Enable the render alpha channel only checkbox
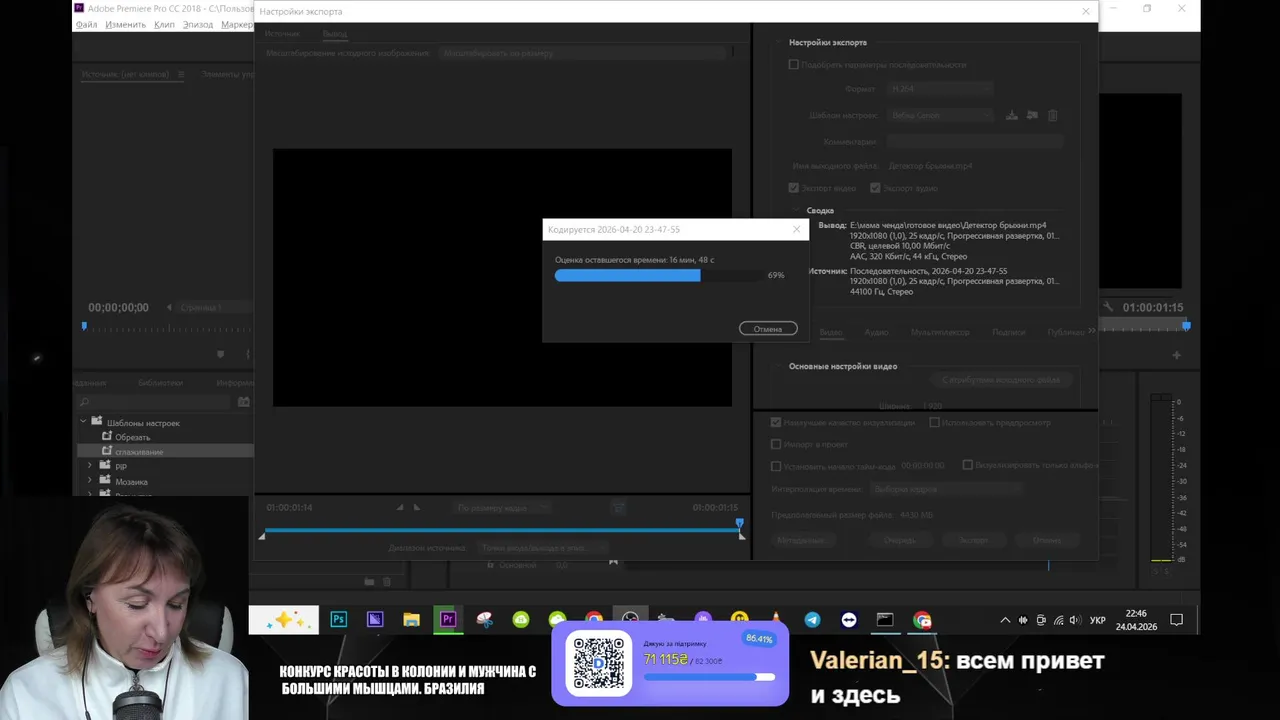 968,465
